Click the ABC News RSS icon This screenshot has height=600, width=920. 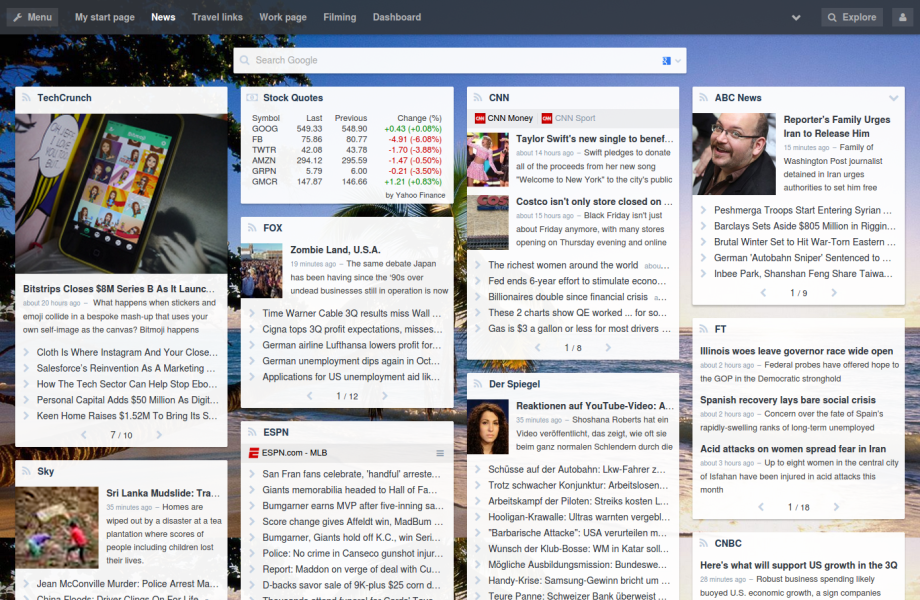(703, 97)
